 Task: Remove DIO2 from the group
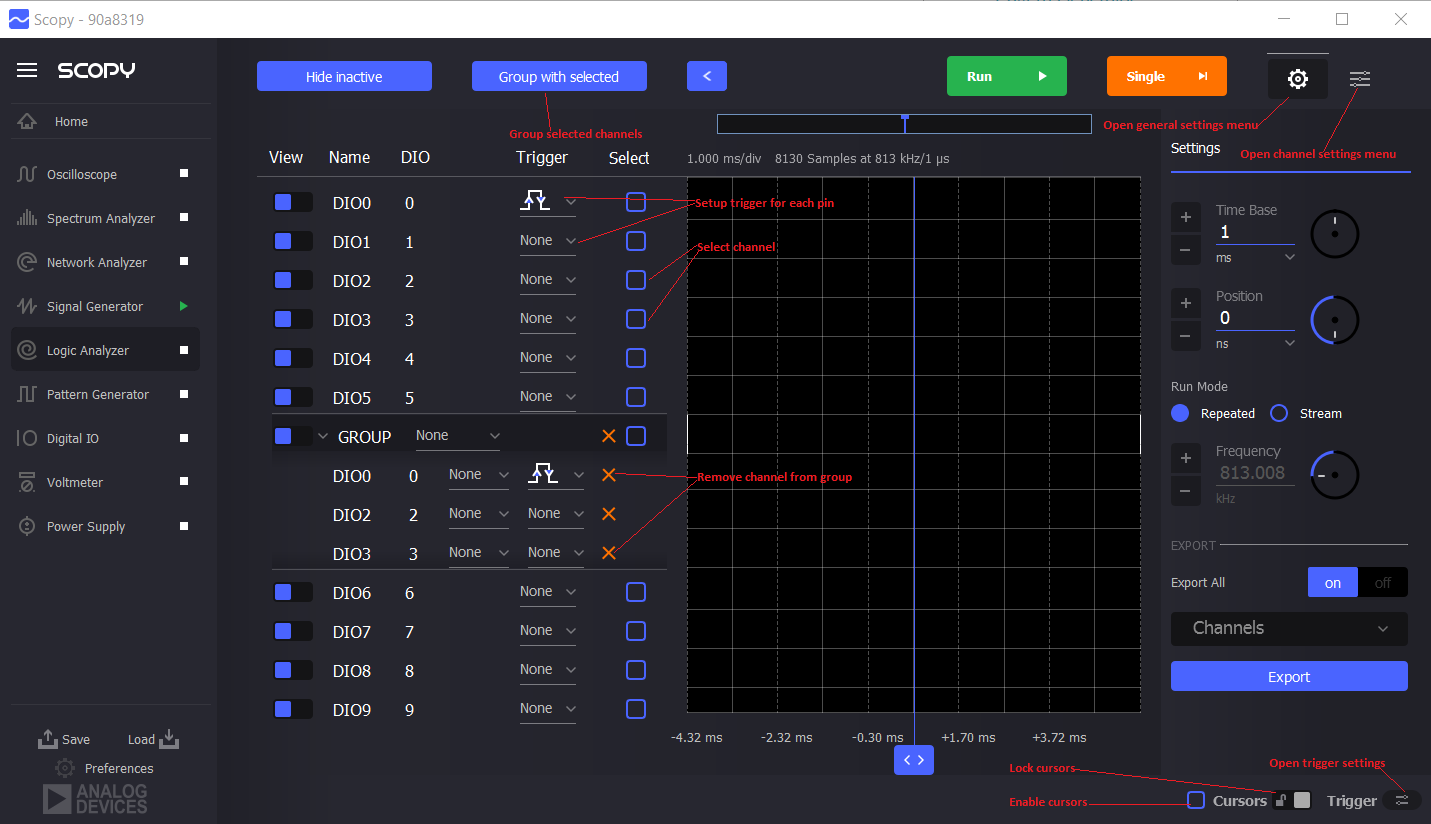(608, 514)
